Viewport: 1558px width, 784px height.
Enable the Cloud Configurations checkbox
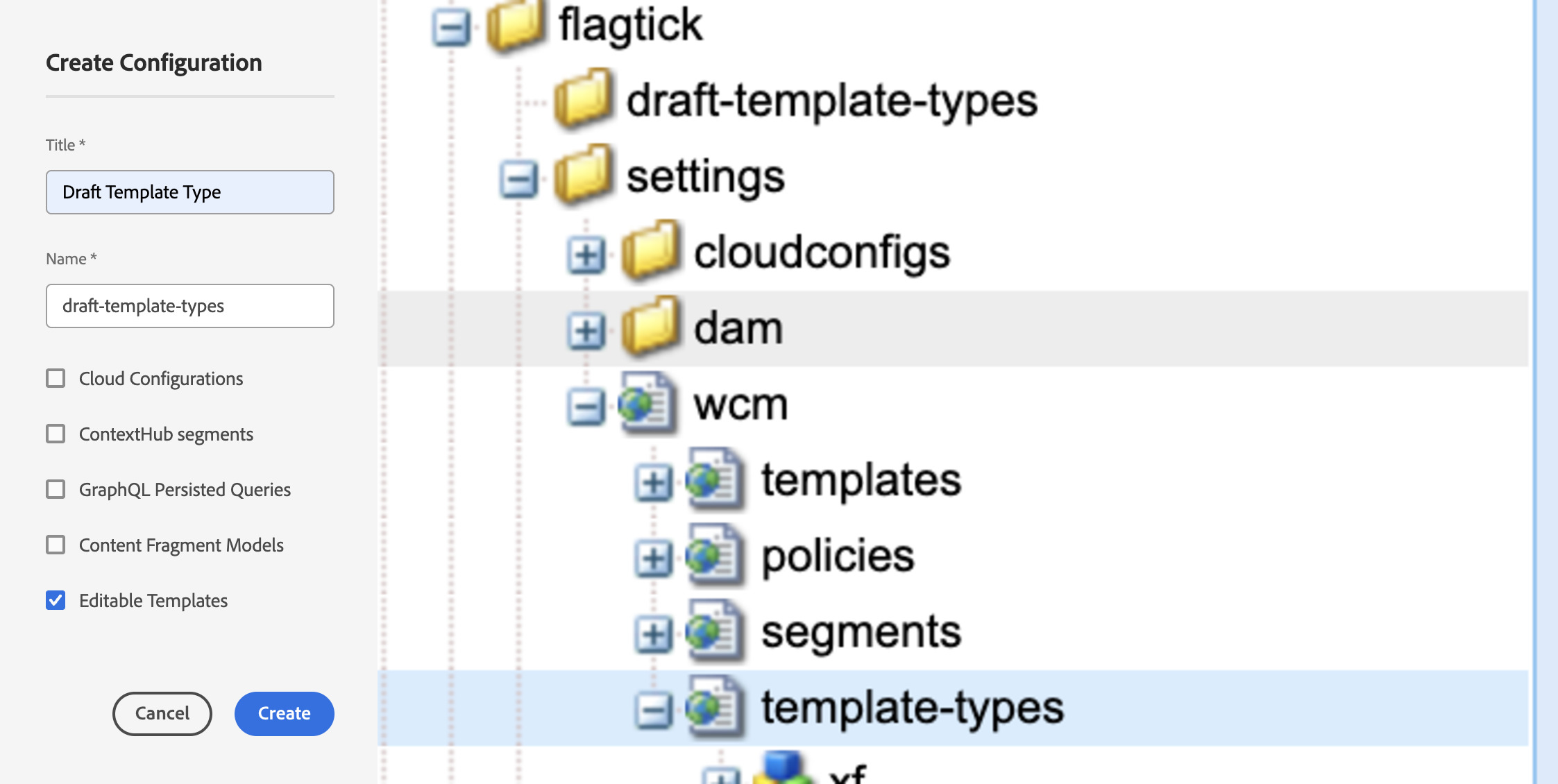56,378
